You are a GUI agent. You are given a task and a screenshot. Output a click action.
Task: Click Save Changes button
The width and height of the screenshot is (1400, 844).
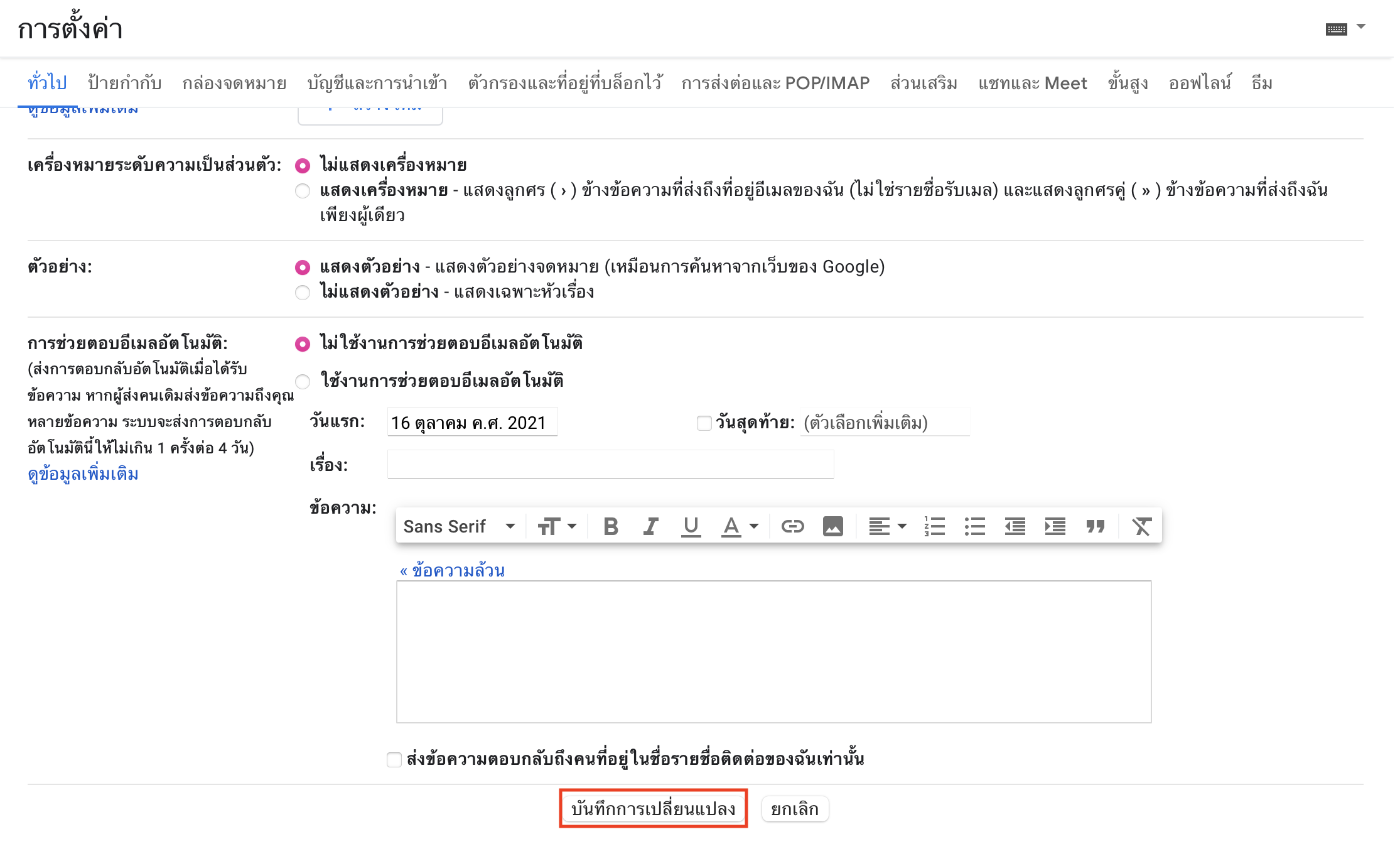pos(653,809)
